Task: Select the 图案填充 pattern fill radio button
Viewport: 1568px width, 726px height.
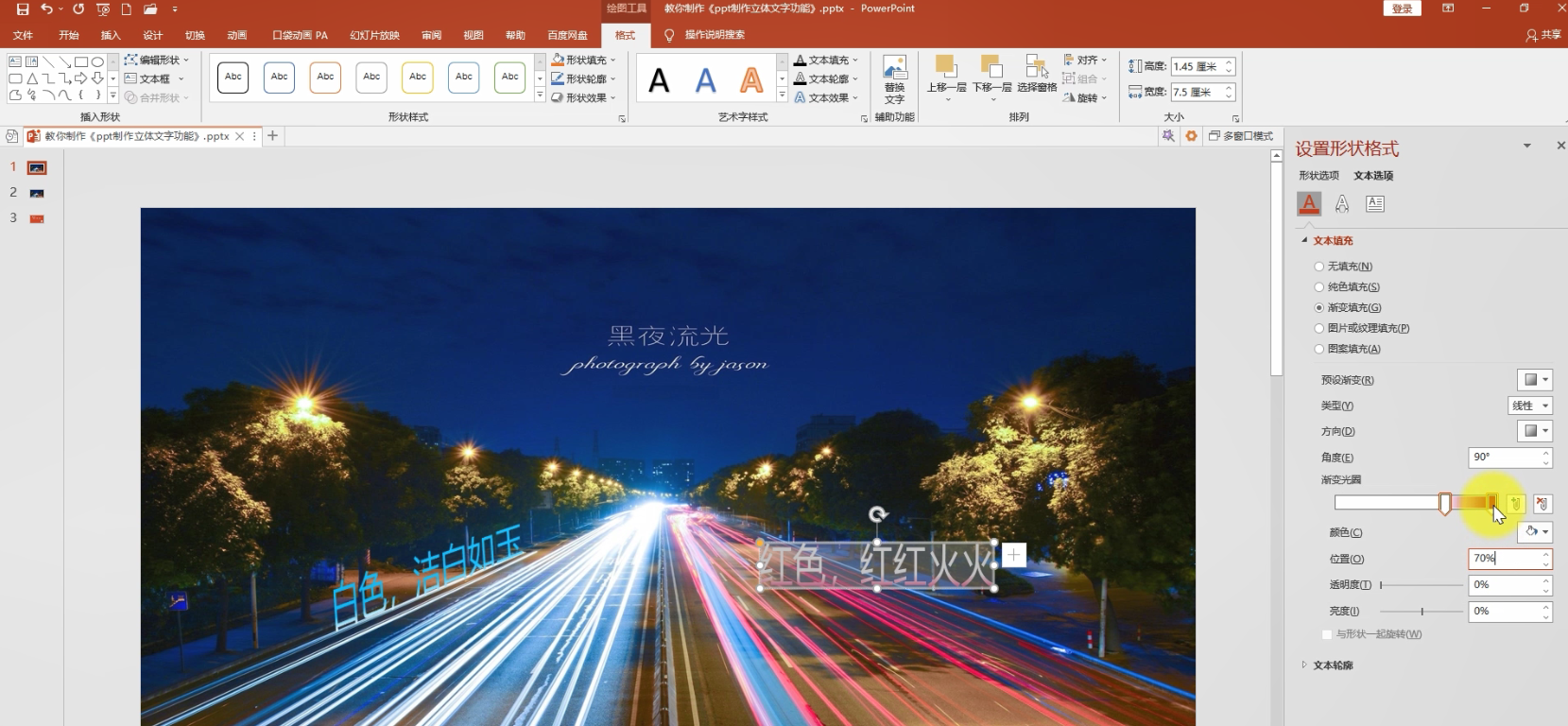Action: click(1319, 350)
